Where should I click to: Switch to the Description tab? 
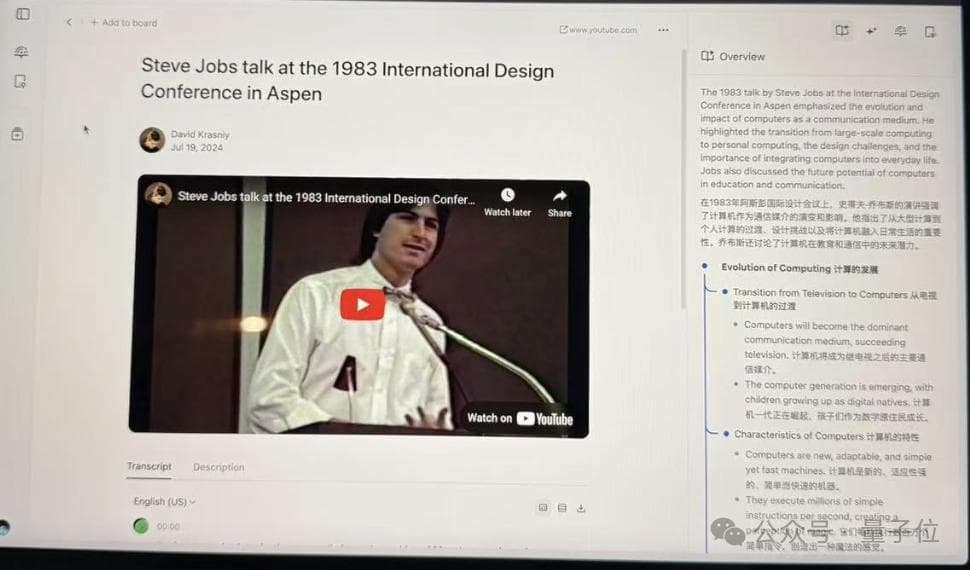218,467
